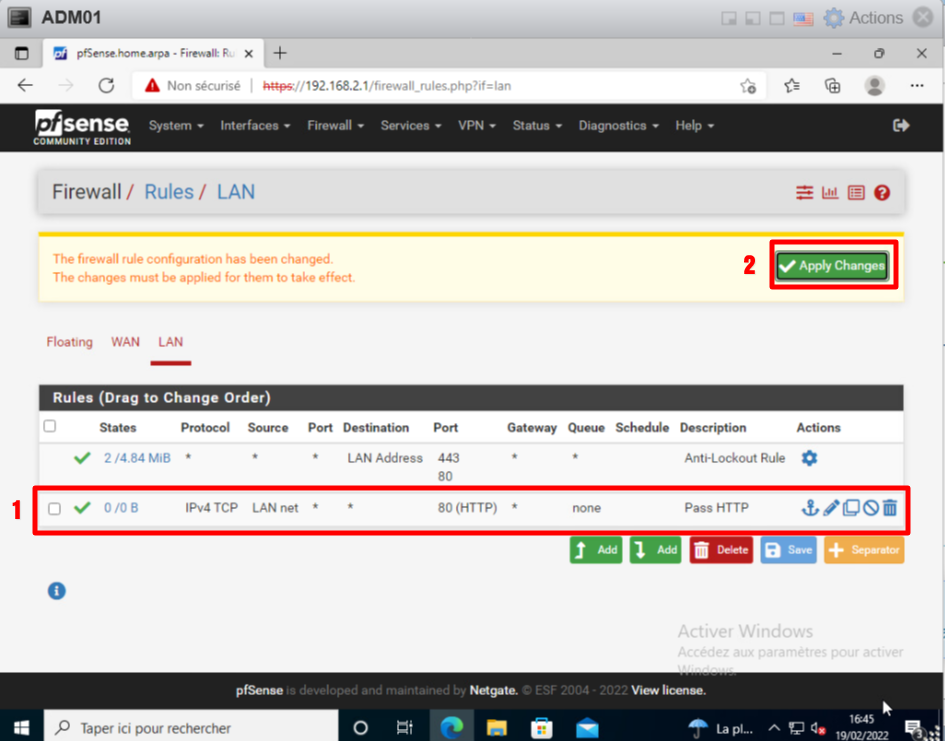Click the anchor icon on Pass HTTP rule
The height and width of the screenshot is (741, 945).
810,508
